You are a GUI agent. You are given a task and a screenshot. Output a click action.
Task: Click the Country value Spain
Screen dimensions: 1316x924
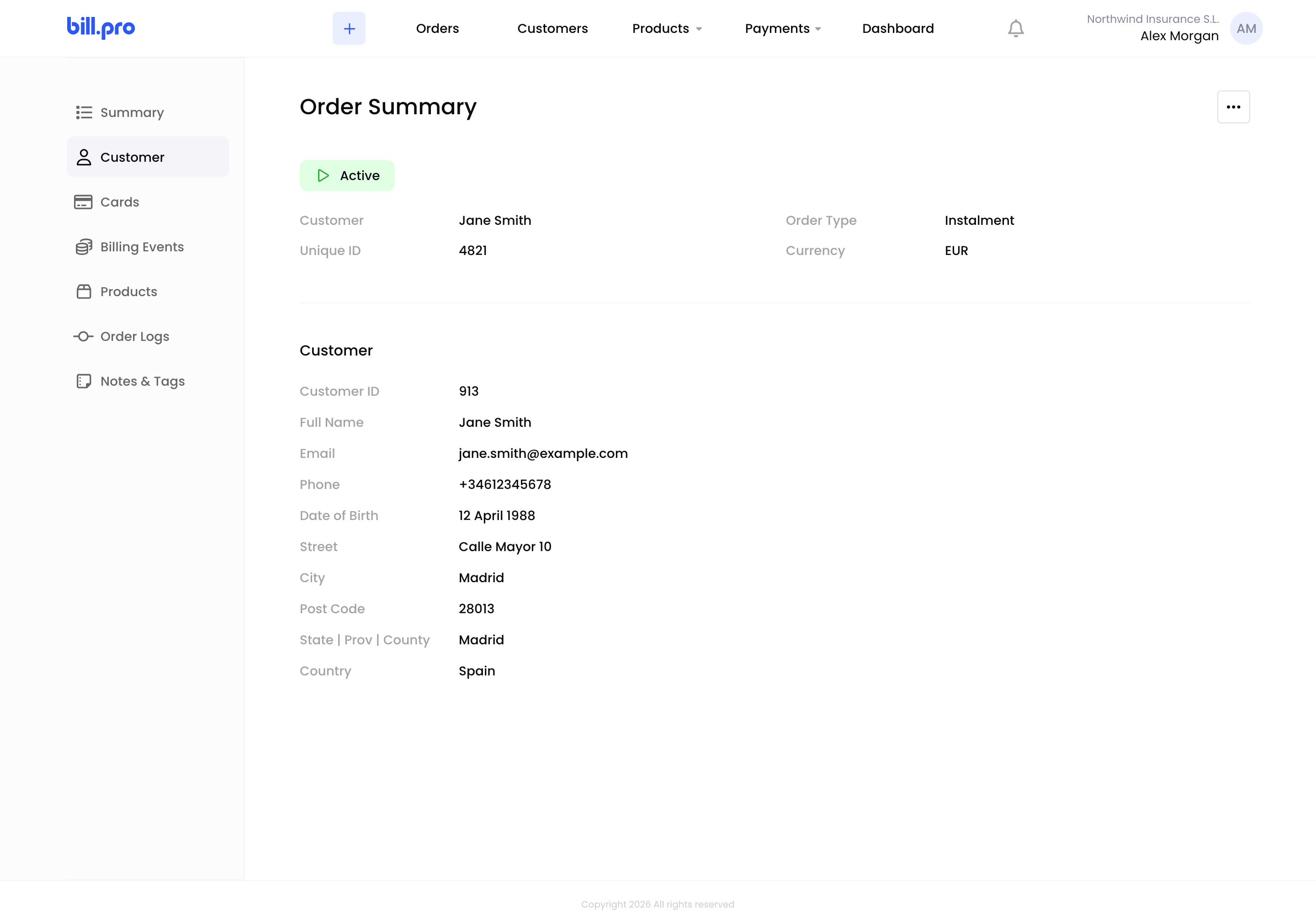[476, 671]
